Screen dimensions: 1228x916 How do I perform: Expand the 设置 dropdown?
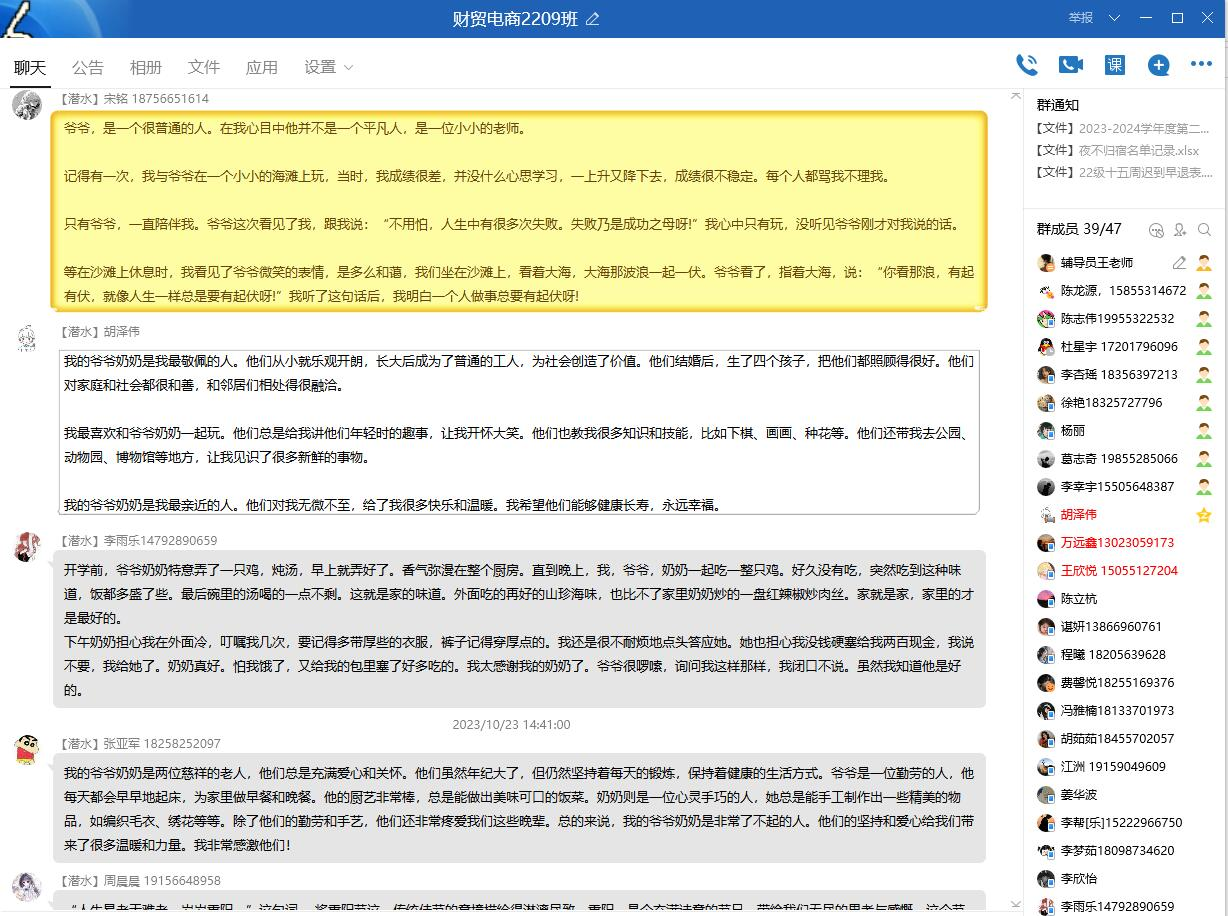(329, 67)
